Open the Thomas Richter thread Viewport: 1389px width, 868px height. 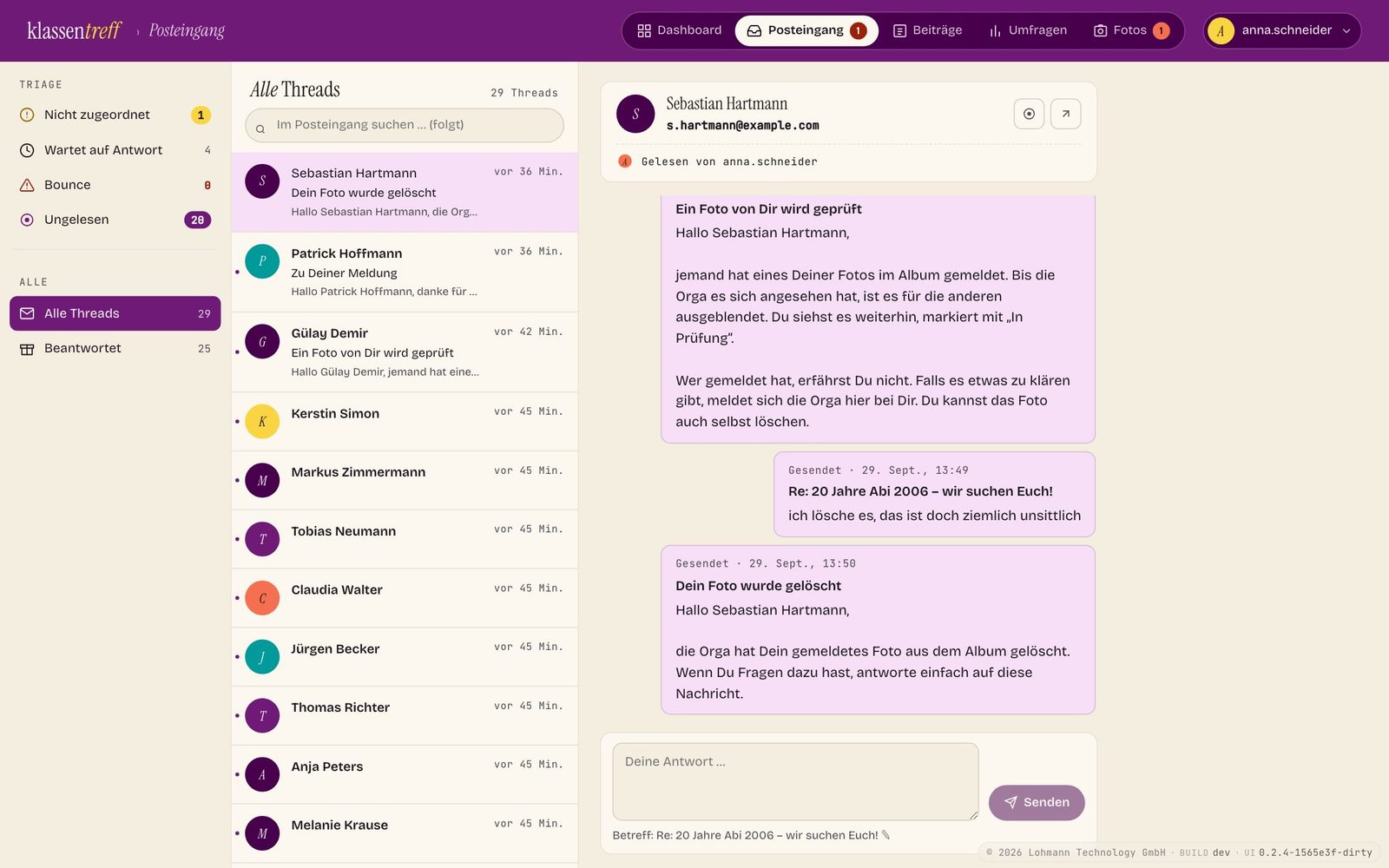click(405, 715)
